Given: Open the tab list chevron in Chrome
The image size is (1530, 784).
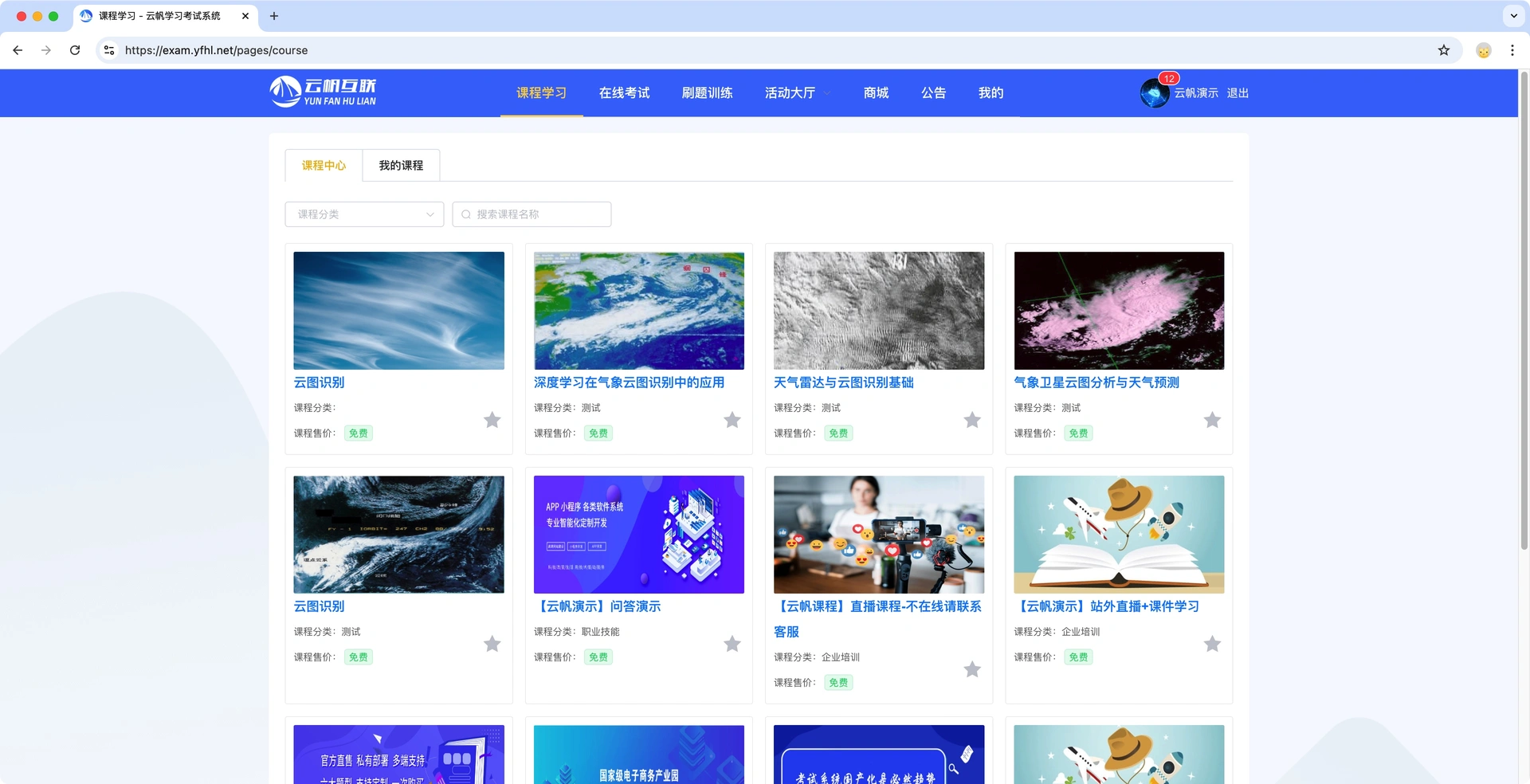Looking at the screenshot, I should click(1513, 16).
